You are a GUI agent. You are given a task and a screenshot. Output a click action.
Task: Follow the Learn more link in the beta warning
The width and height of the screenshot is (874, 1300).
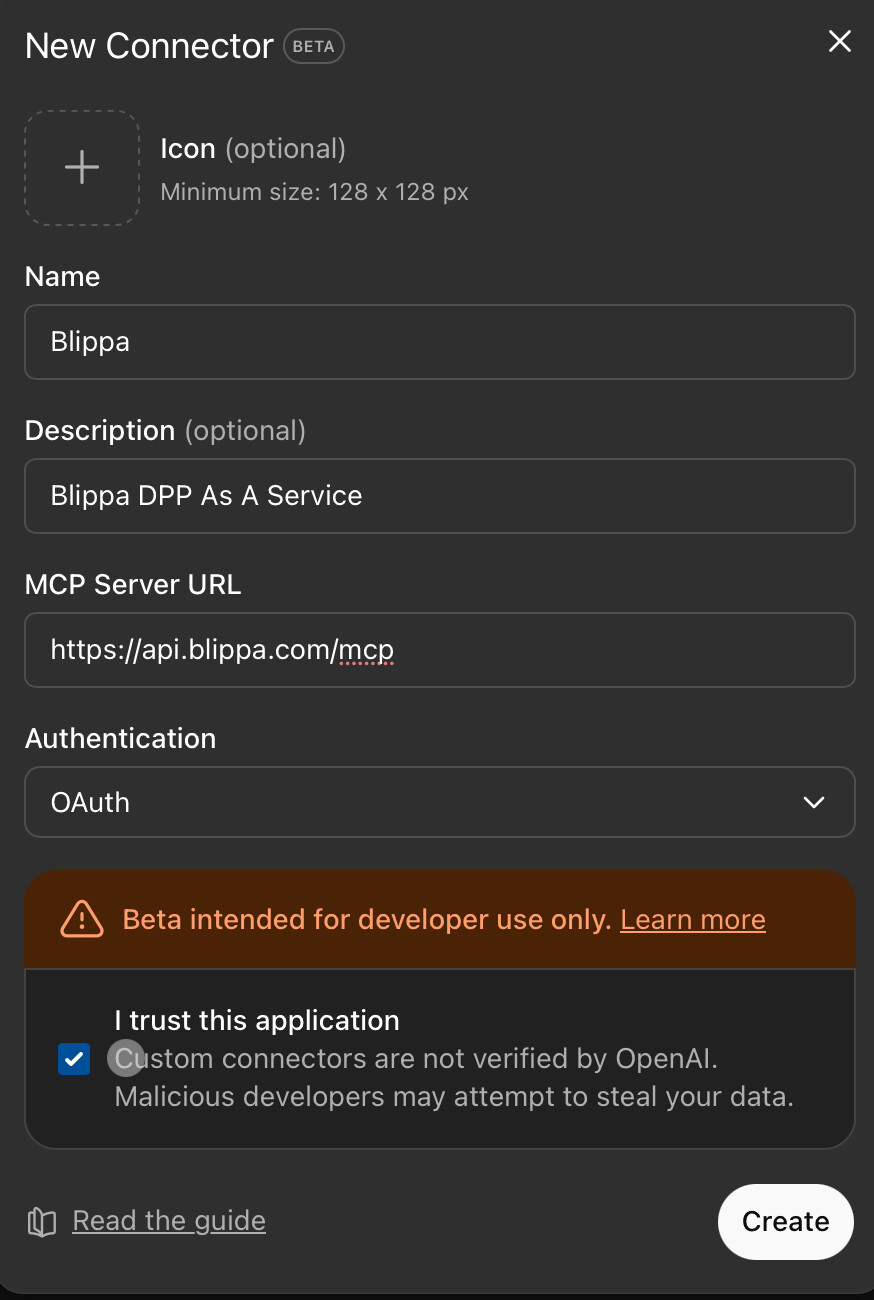pos(693,919)
